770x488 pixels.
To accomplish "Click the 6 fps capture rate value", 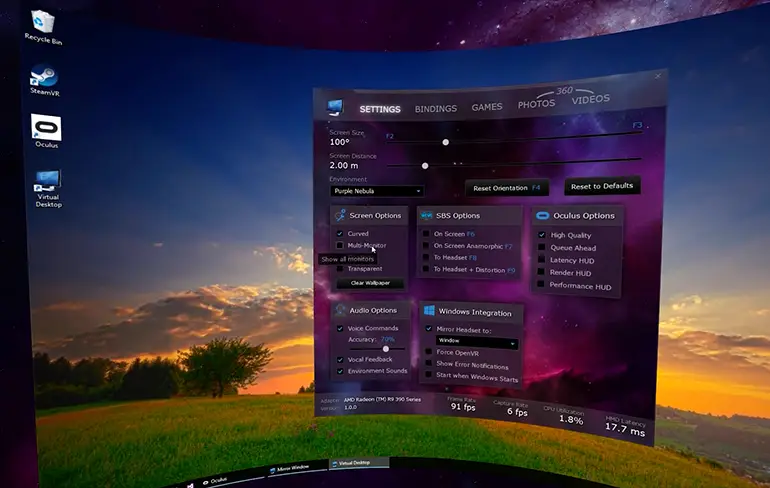I will 517,411.
